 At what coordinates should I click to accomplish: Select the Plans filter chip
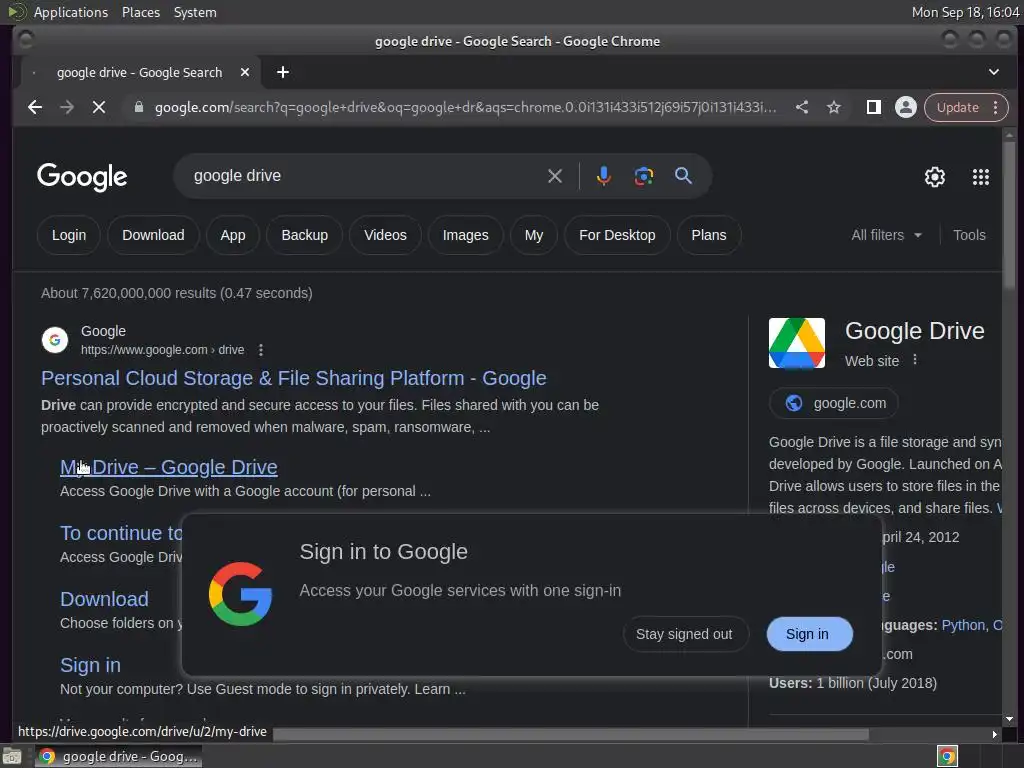point(709,235)
